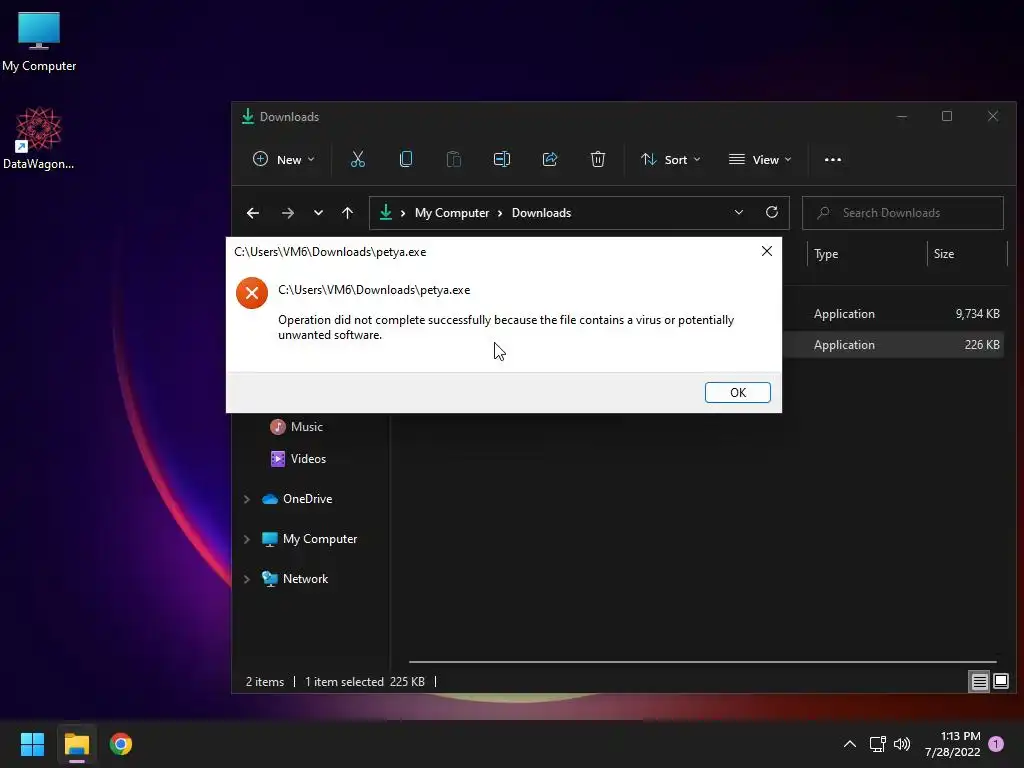Click the horizontal scrollbar in file list
This screenshot has height=768, width=1024.
click(703, 662)
